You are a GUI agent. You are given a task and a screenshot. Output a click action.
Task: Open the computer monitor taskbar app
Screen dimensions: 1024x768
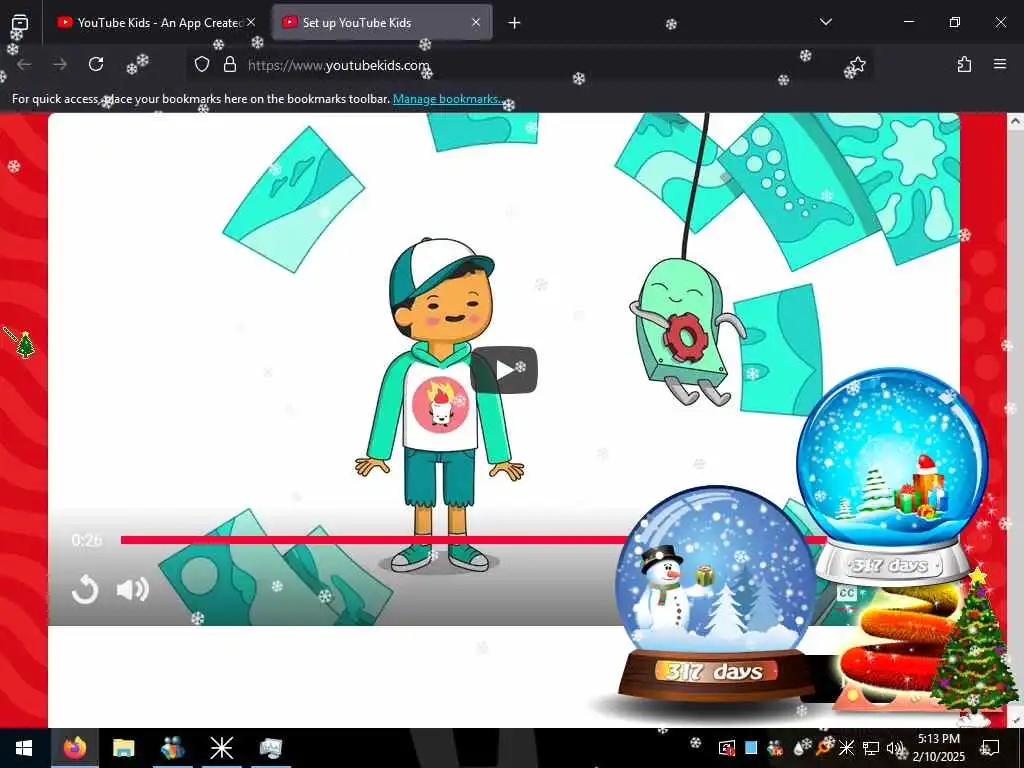(x=270, y=748)
